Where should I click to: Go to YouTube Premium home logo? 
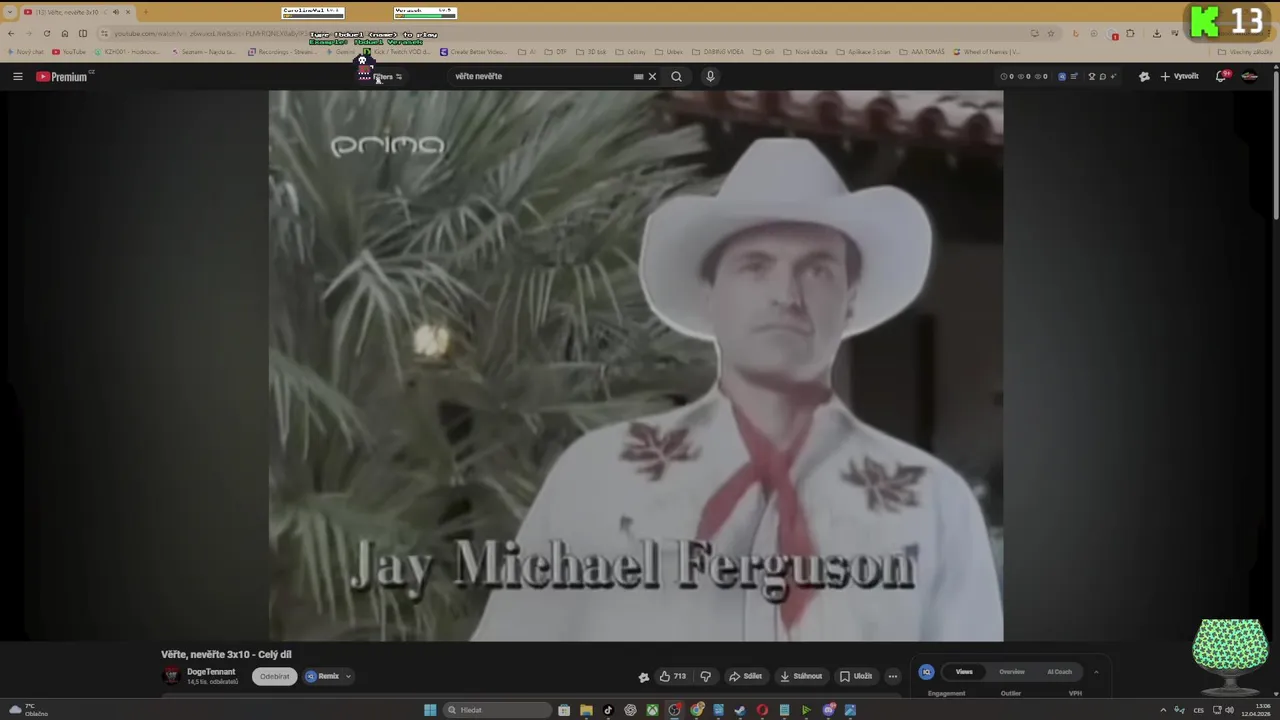(x=64, y=76)
